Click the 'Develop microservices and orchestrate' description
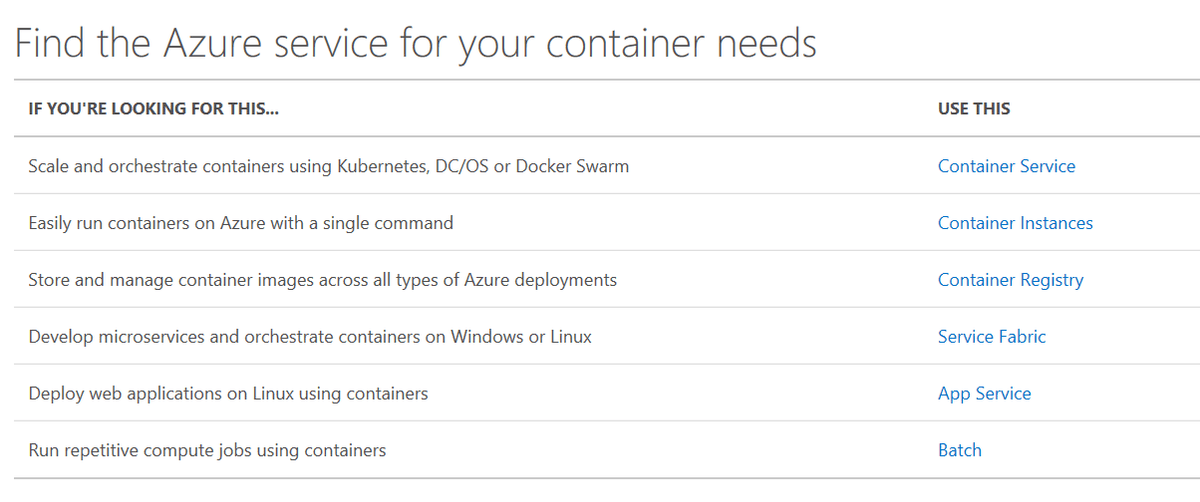The height and width of the screenshot is (502, 1200). (x=310, y=337)
